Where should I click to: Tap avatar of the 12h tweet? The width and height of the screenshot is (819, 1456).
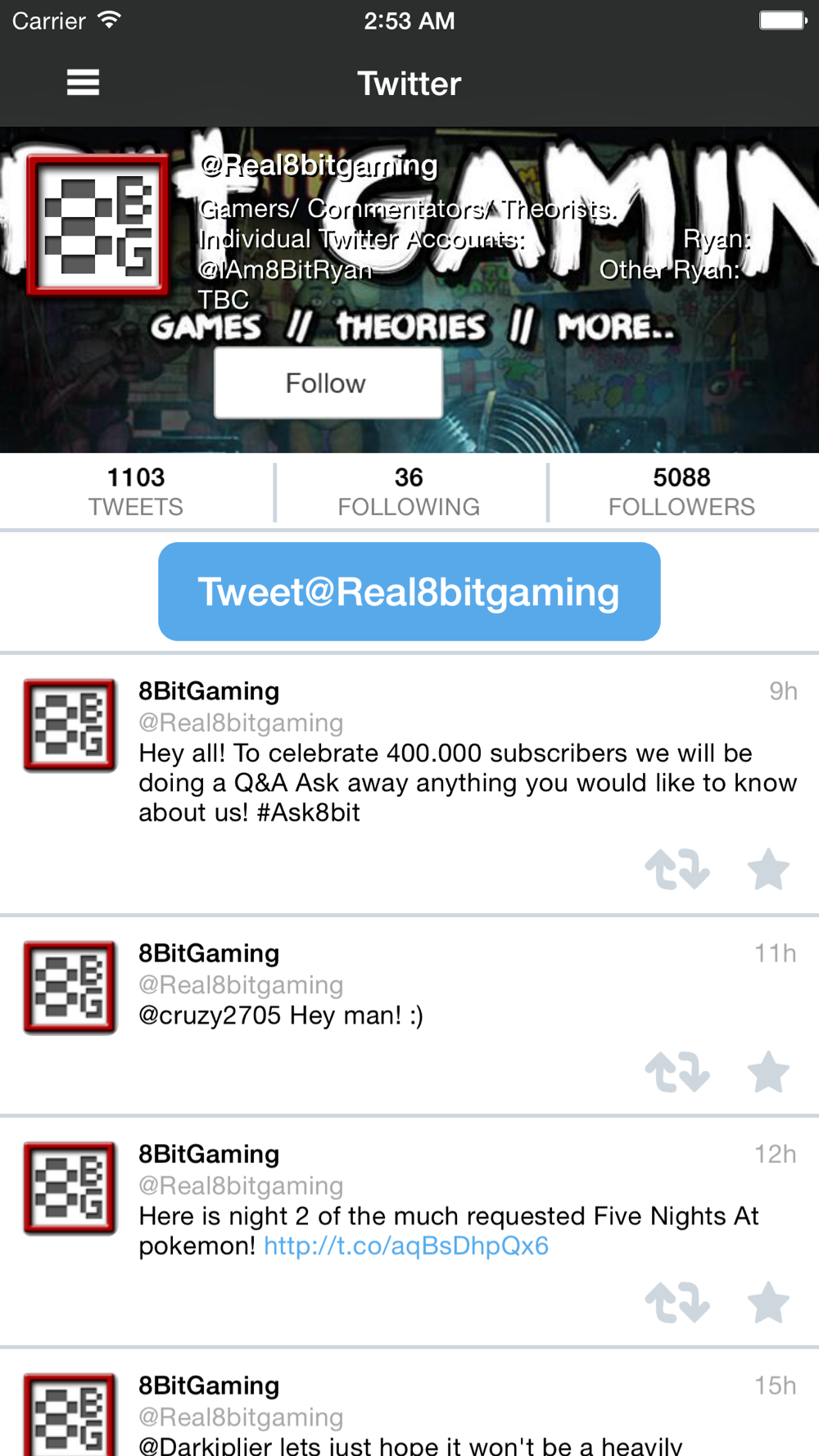coord(70,1188)
